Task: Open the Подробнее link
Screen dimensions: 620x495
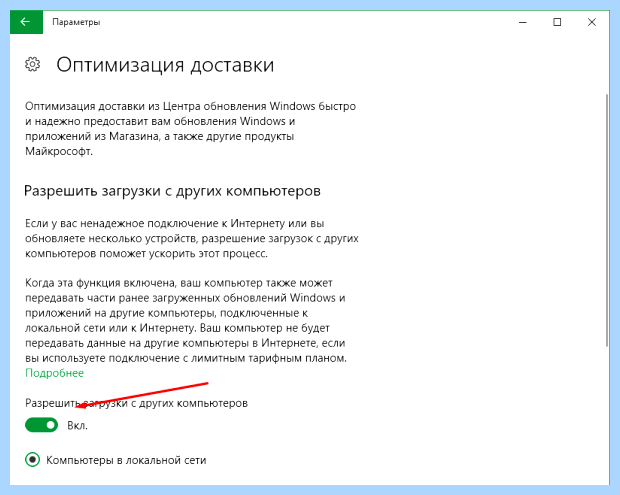Action: pos(55,373)
